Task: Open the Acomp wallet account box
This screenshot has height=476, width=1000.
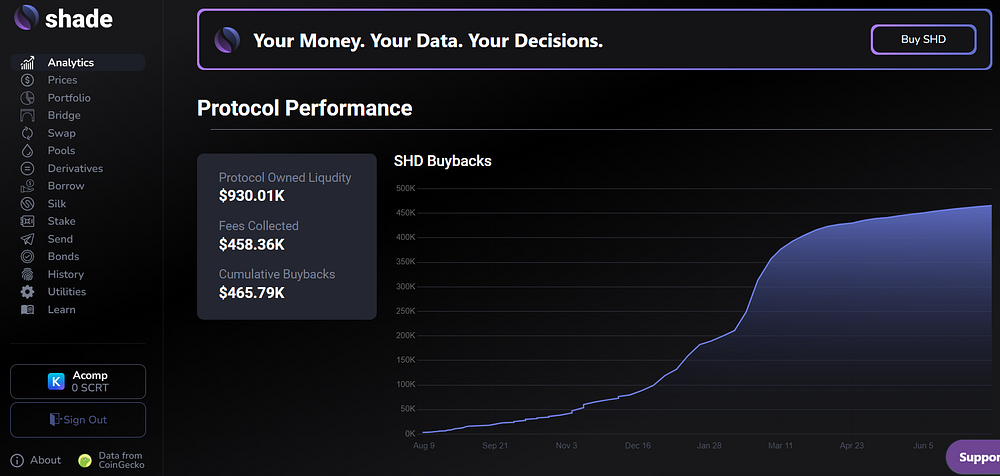Action: (78, 382)
